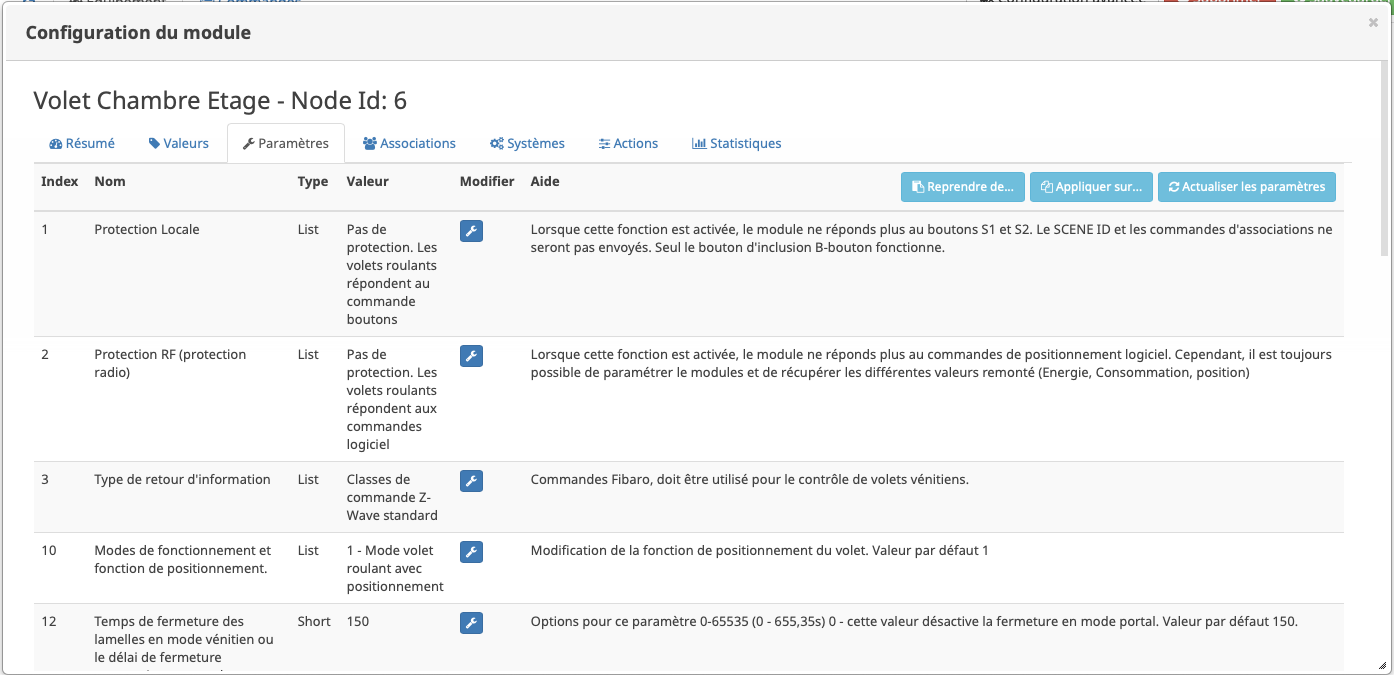
Task: Click the wrench icon for Protection RF
Action: [x=471, y=356]
